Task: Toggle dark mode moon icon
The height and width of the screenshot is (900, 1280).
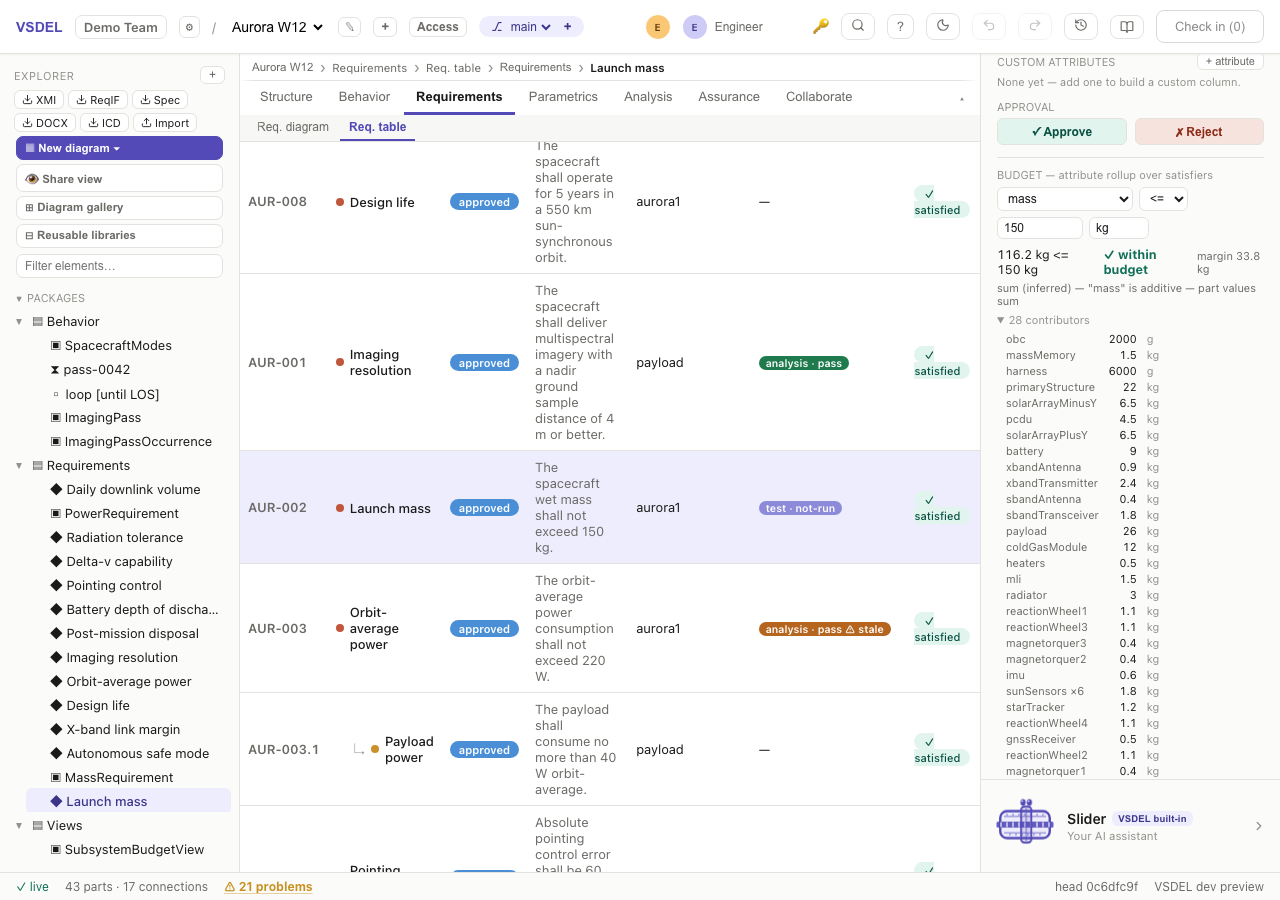Action: (943, 27)
